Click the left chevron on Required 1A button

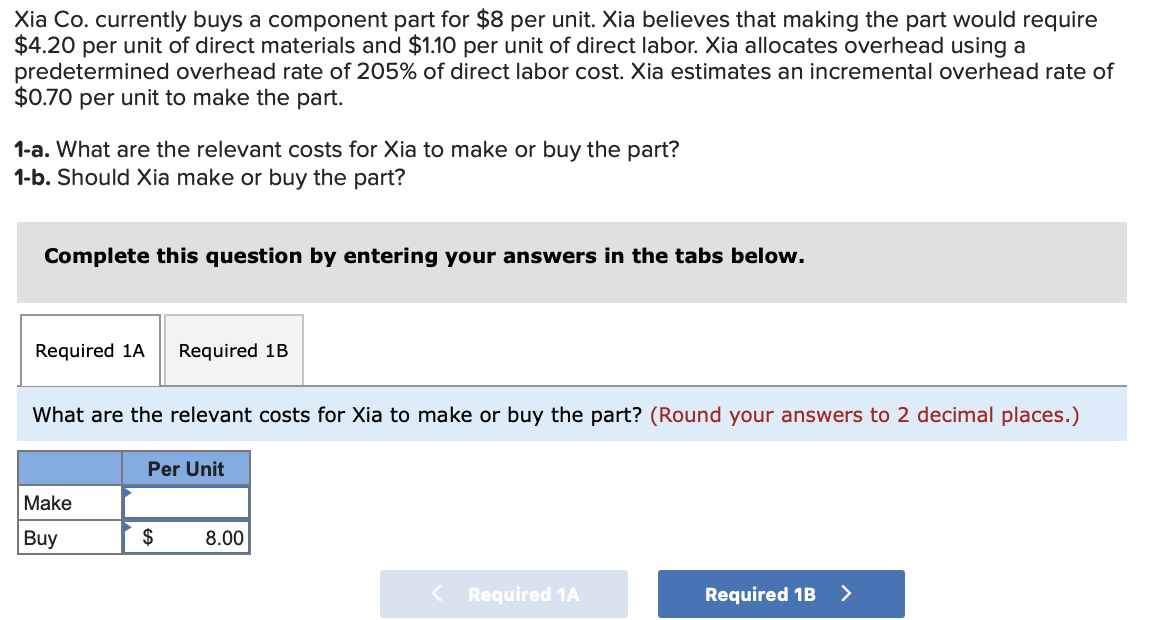[435, 593]
